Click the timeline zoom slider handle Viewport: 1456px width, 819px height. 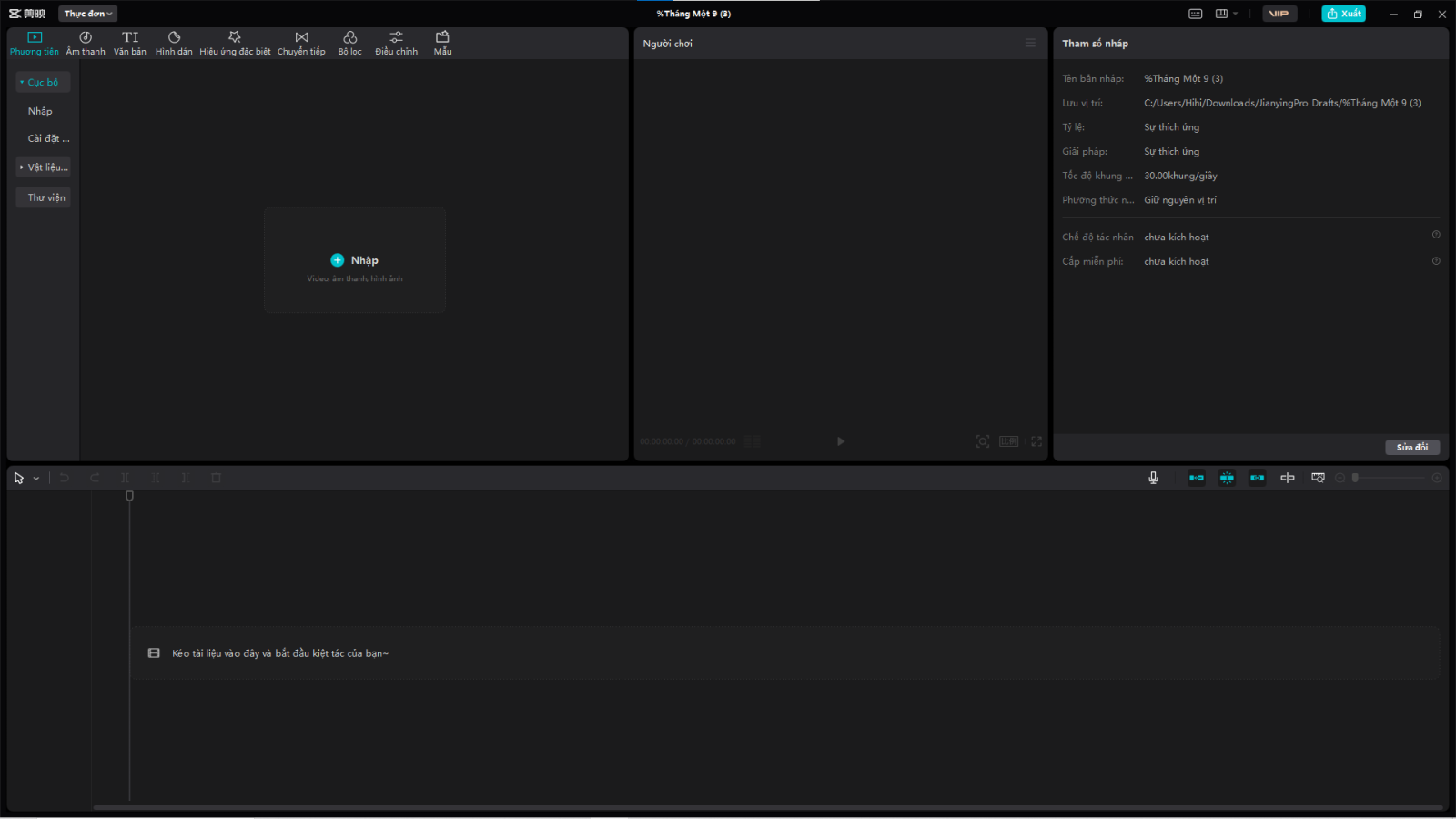tap(1355, 478)
